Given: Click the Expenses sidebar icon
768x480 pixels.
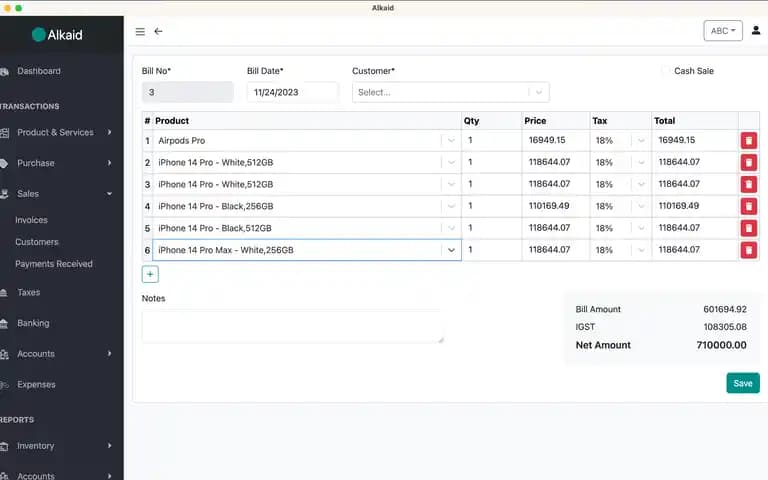Looking at the screenshot, I should 4,385.
